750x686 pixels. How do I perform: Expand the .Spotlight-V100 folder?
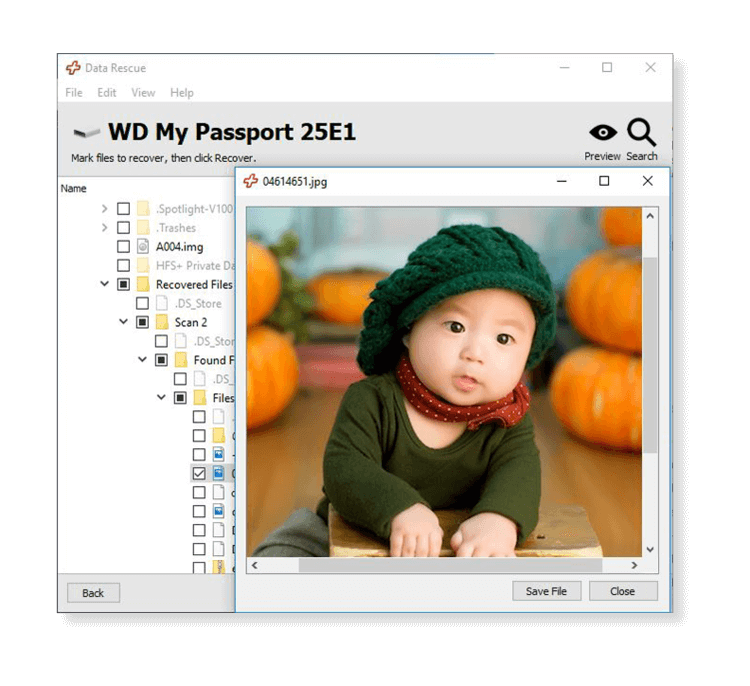pyautogui.click(x=104, y=208)
